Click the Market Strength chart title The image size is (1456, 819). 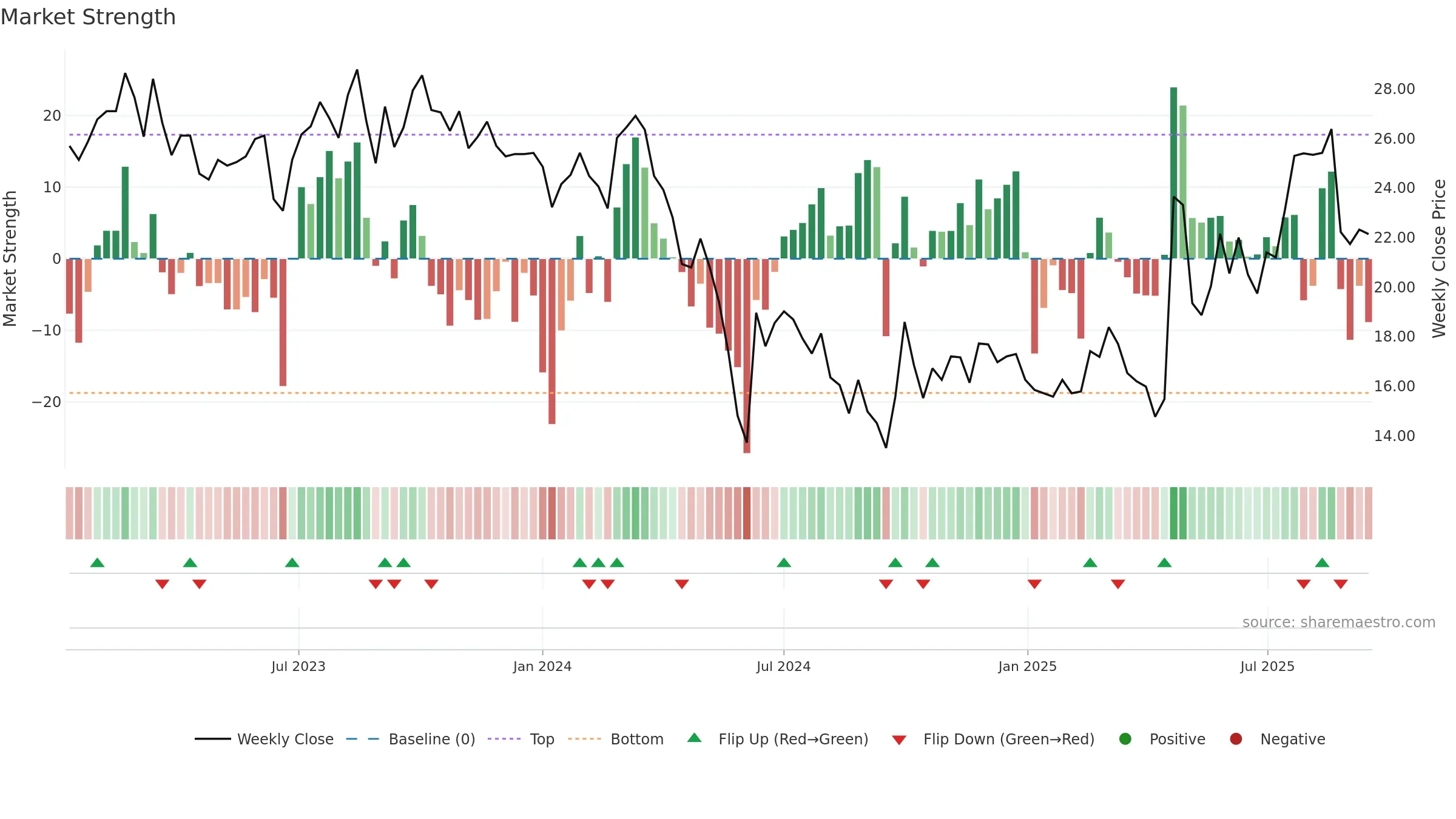(88, 17)
